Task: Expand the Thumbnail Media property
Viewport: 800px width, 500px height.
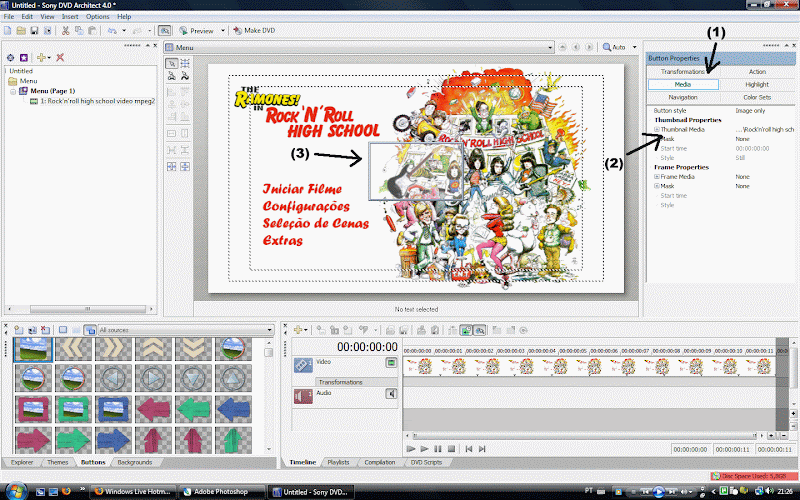Action: 657,130
